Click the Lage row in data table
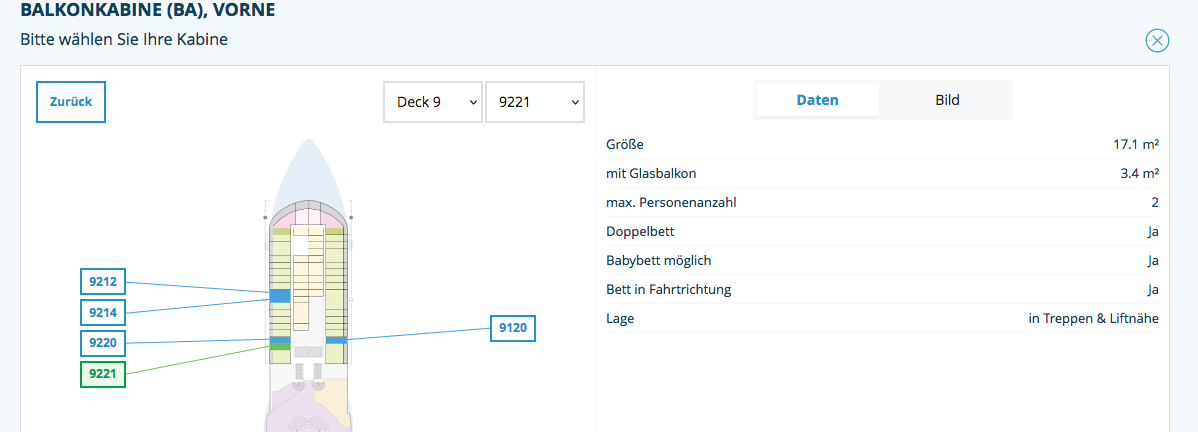This screenshot has height=432, width=1198. pyautogui.click(x=882, y=319)
